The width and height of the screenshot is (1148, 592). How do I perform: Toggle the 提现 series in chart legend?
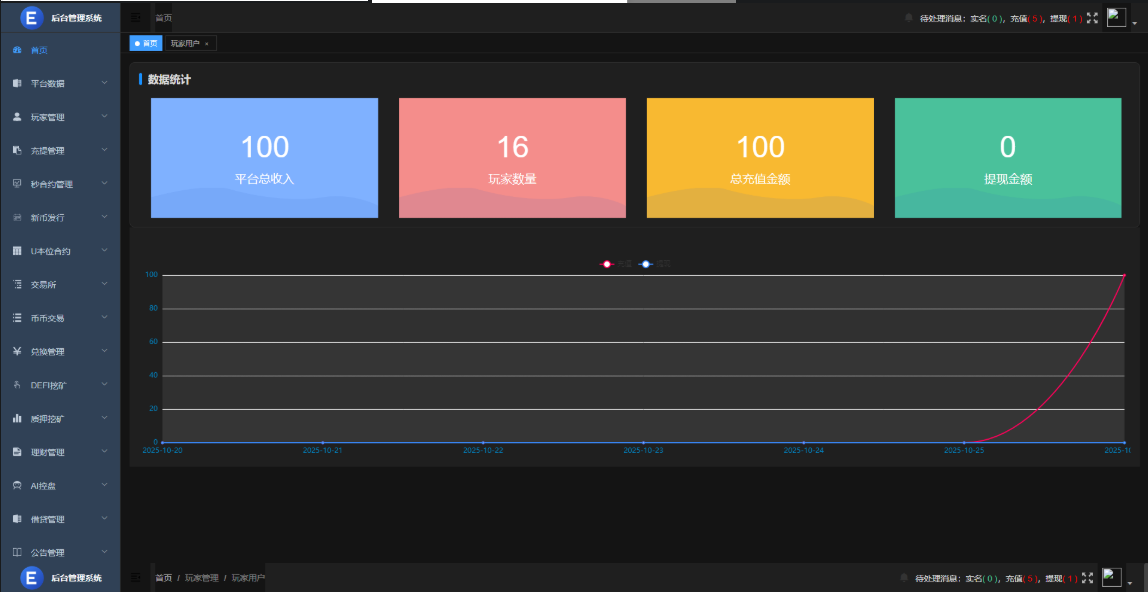point(655,264)
